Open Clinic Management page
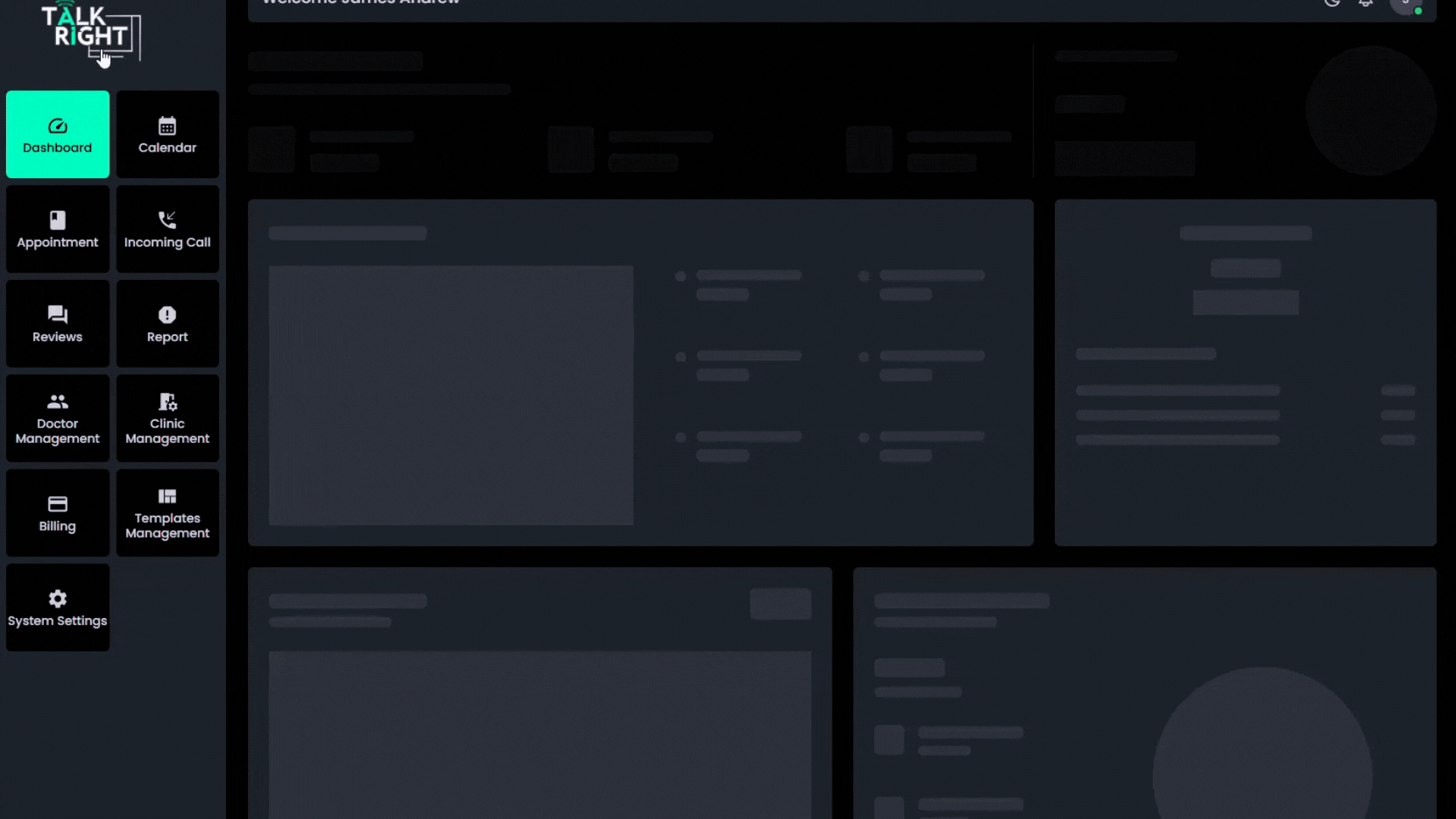 pyautogui.click(x=168, y=419)
